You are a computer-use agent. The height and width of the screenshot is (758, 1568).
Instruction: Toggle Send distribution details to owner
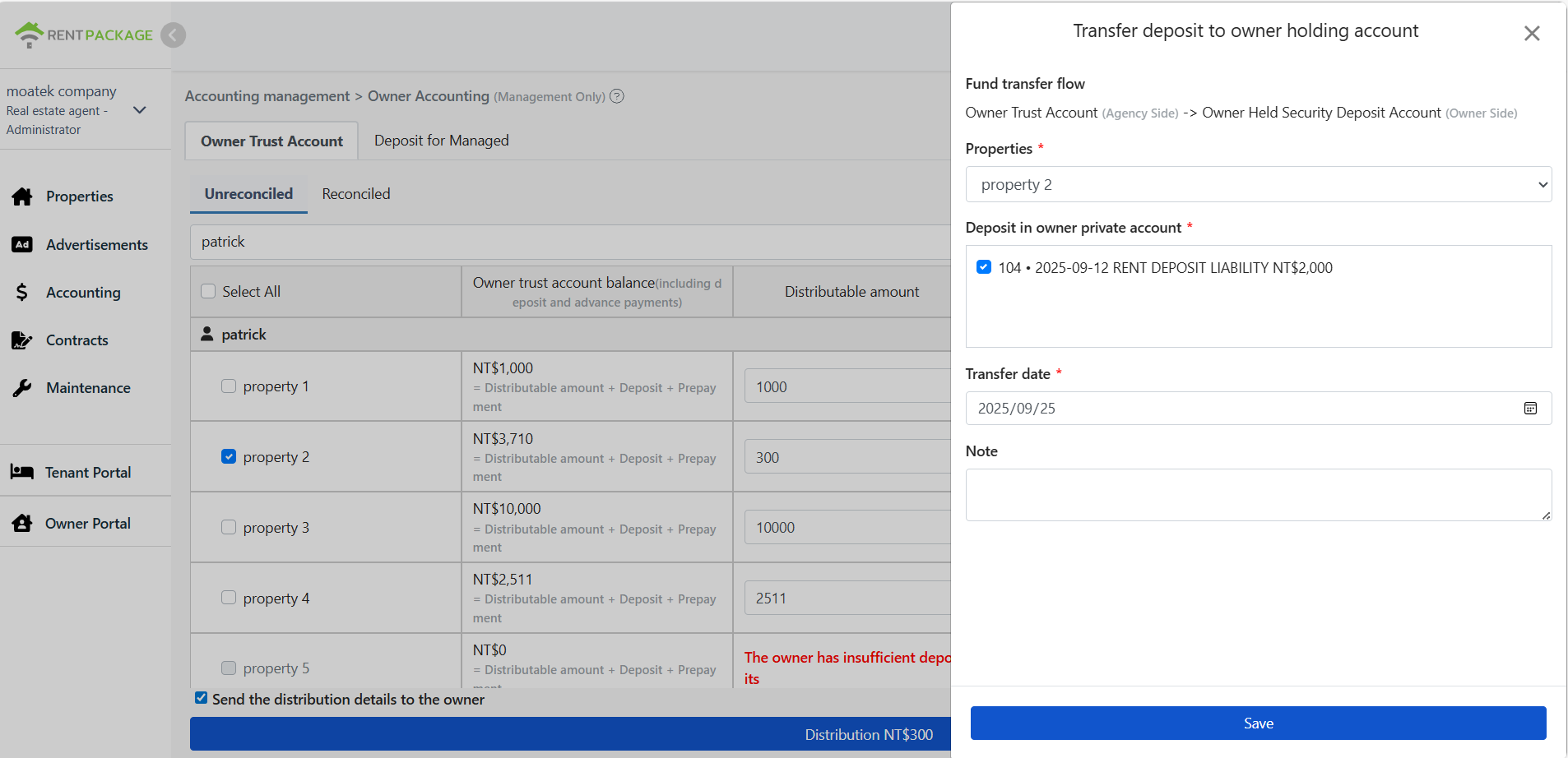click(x=202, y=698)
